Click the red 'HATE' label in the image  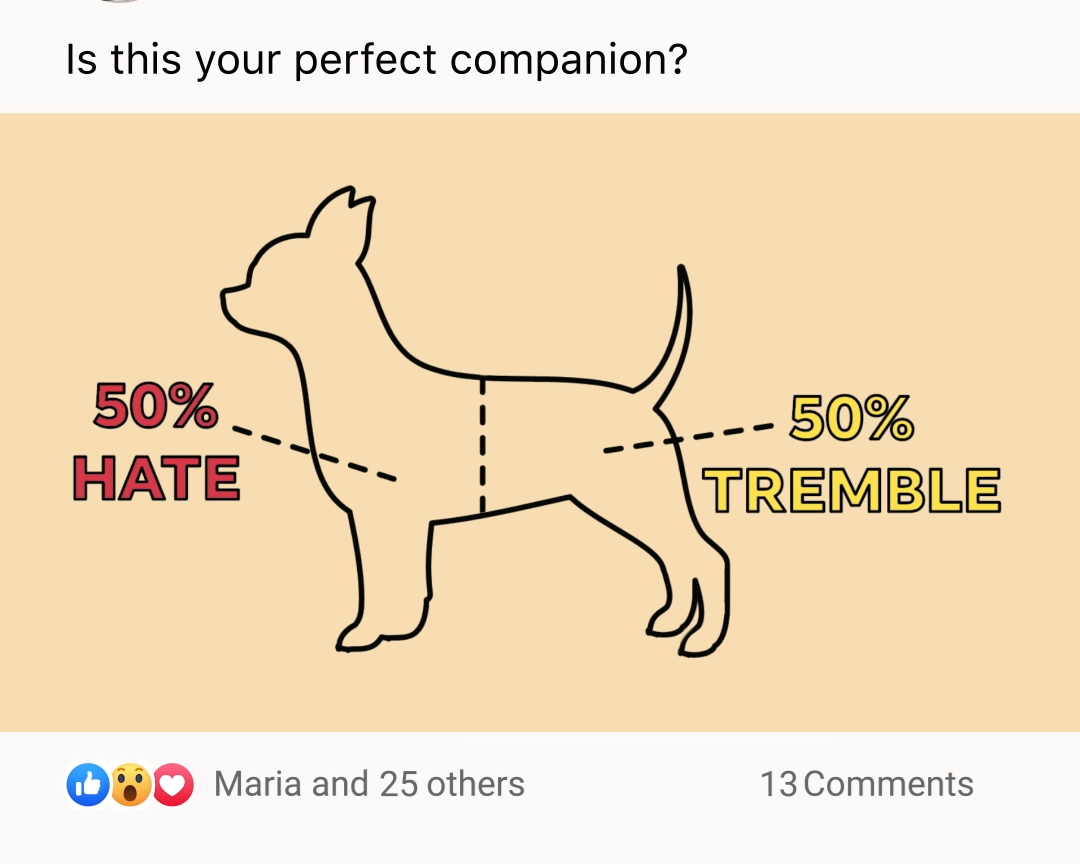[156, 478]
